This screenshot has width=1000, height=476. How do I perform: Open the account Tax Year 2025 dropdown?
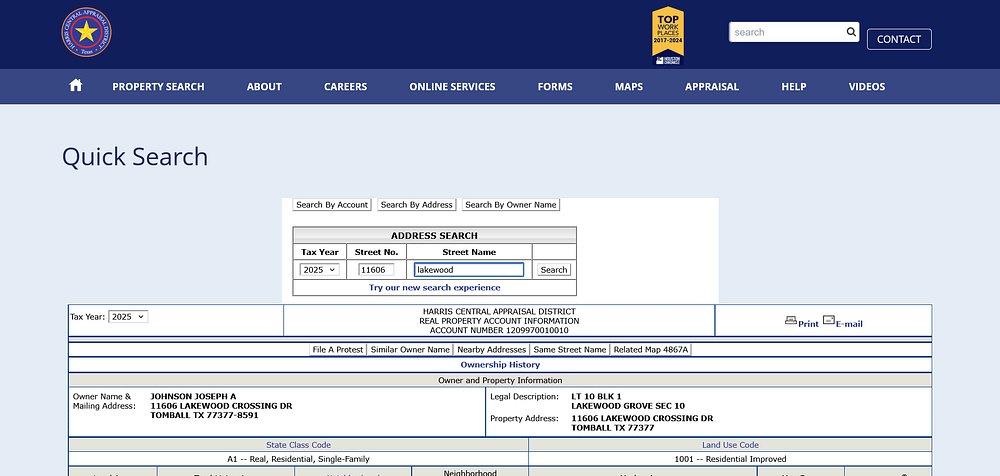click(128, 316)
